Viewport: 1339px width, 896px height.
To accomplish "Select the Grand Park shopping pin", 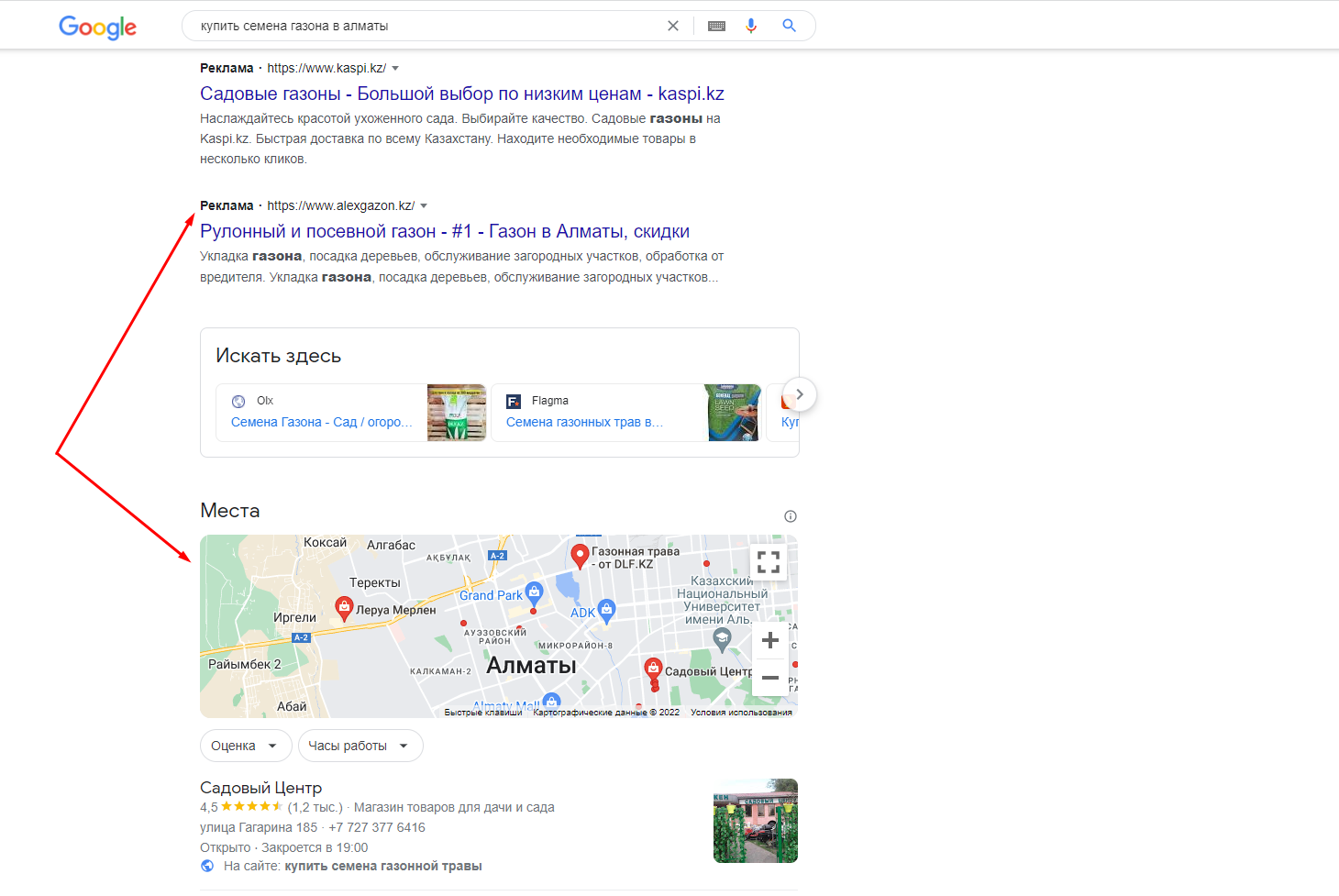I will (534, 592).
